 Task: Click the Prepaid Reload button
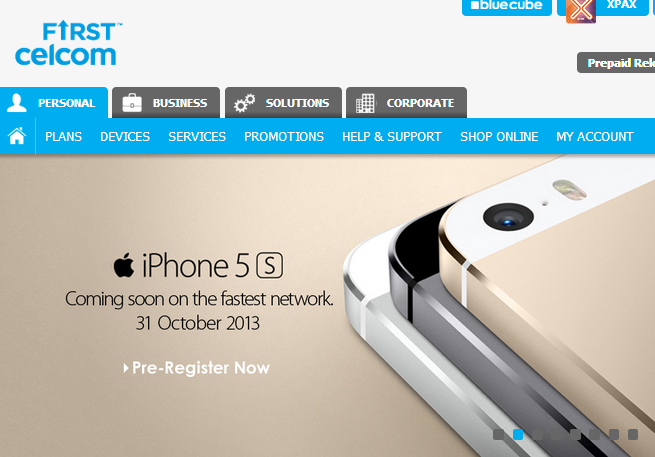click(616, 63)
